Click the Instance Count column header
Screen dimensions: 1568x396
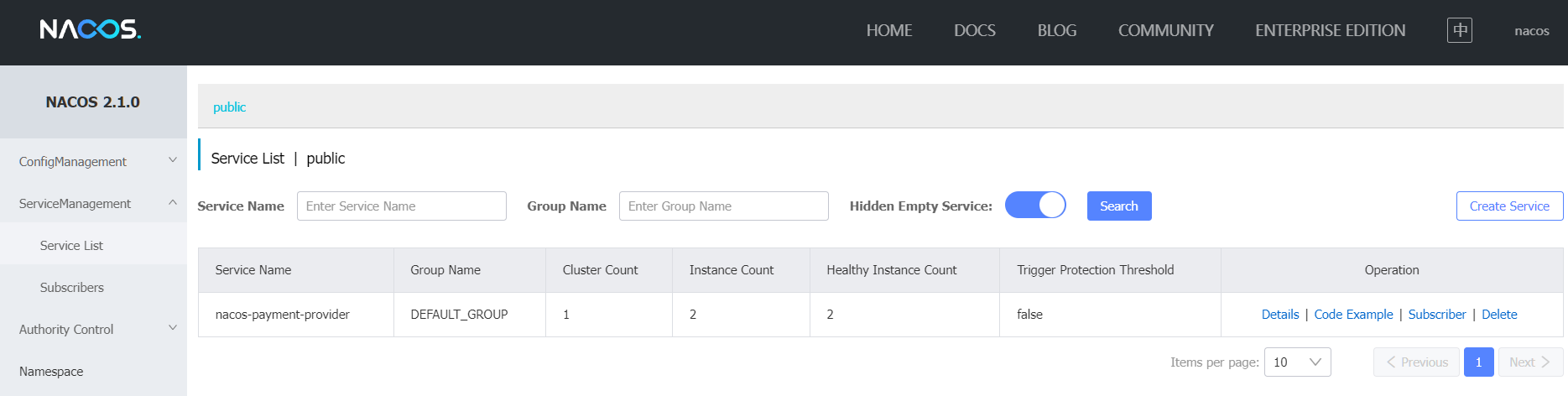point(741,270)
